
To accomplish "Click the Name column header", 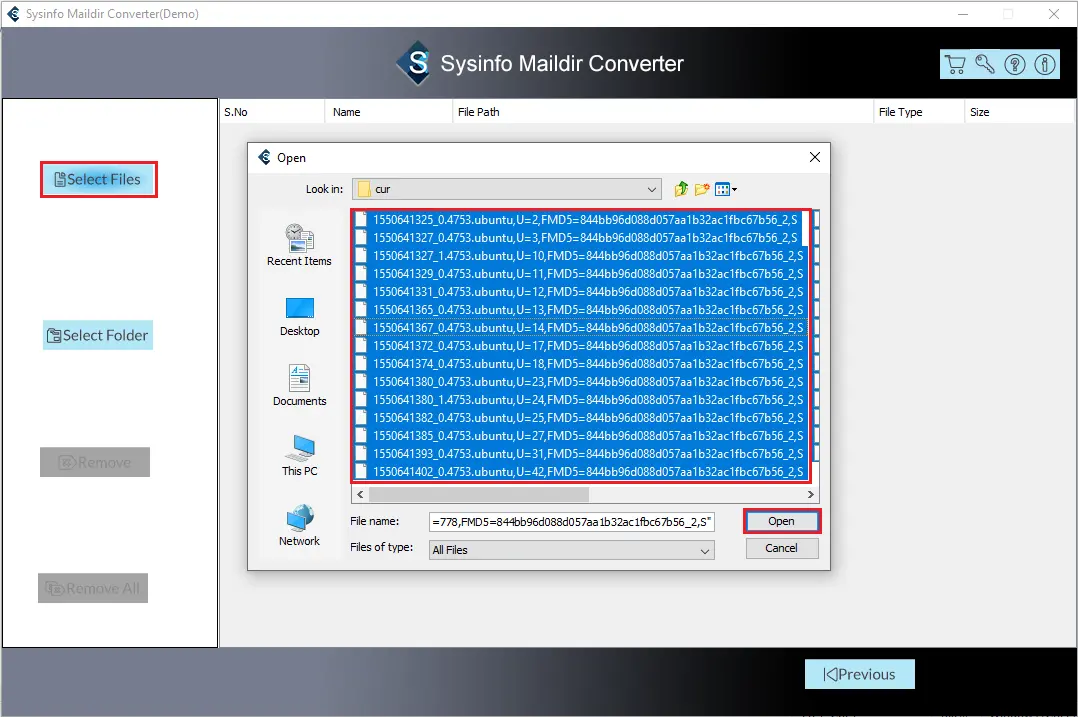I will click(x=388, y=112).
